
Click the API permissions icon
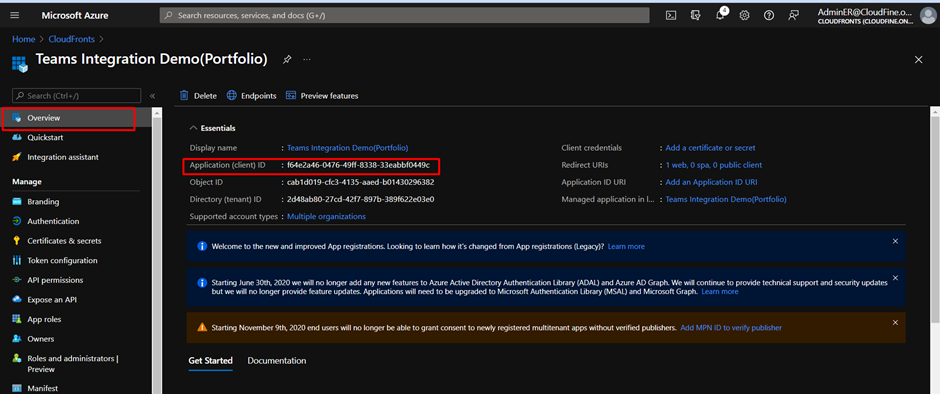17,280
